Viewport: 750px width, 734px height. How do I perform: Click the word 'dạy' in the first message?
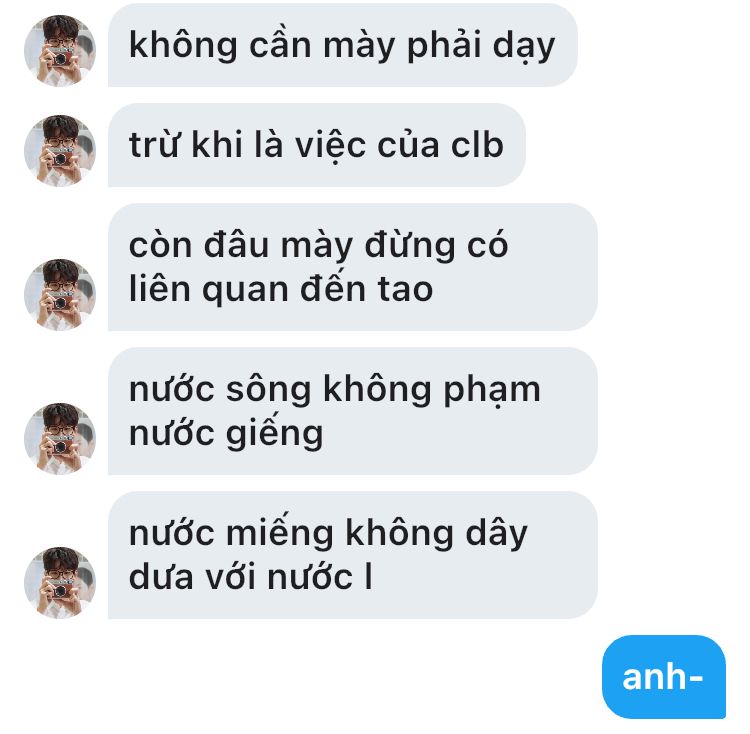(524, 47)
